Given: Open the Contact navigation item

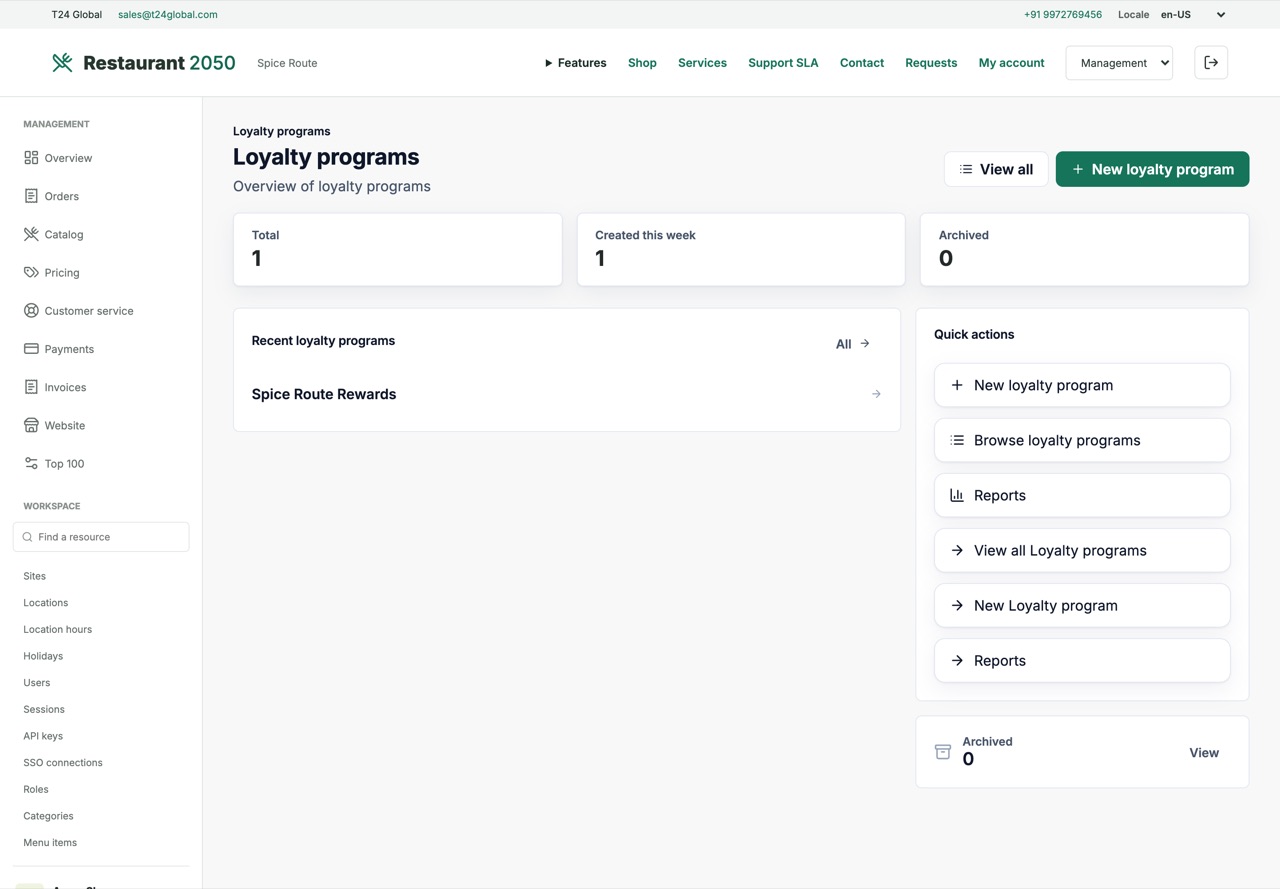Looking at the screenshot, I should click(862, 63).
